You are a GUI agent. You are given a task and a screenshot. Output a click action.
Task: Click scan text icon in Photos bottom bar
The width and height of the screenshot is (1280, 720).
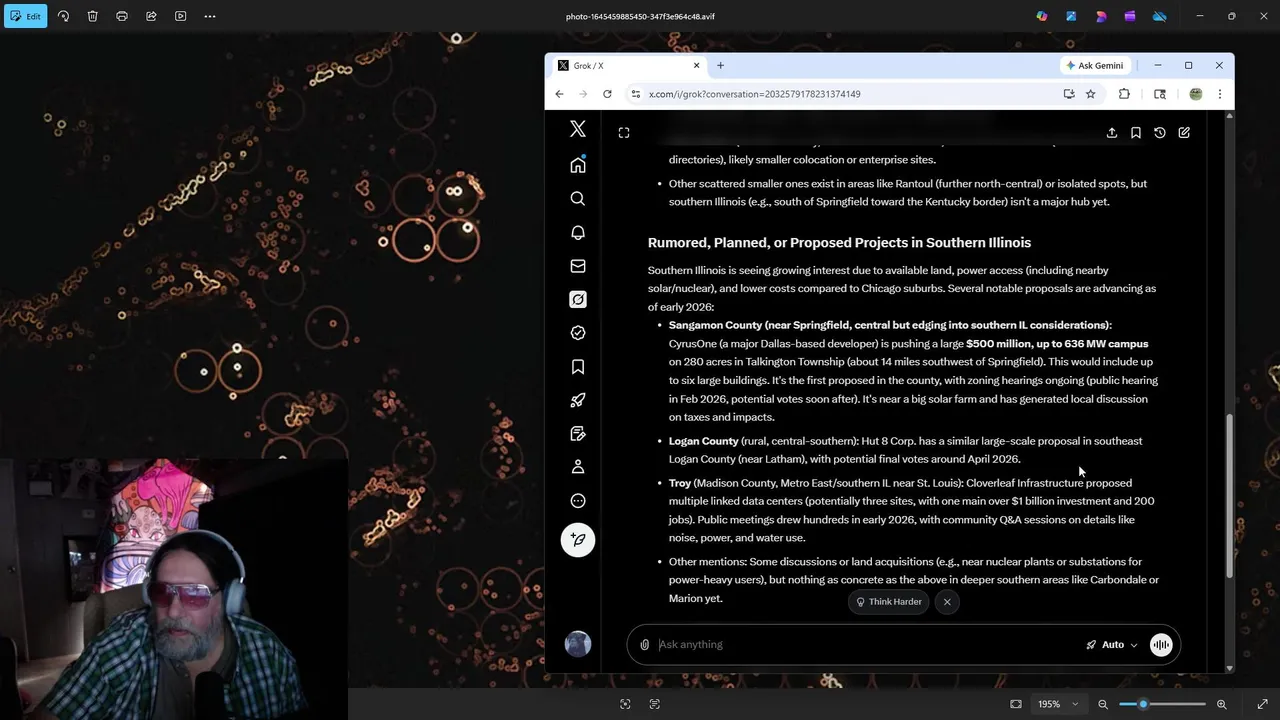pos(655,704)
